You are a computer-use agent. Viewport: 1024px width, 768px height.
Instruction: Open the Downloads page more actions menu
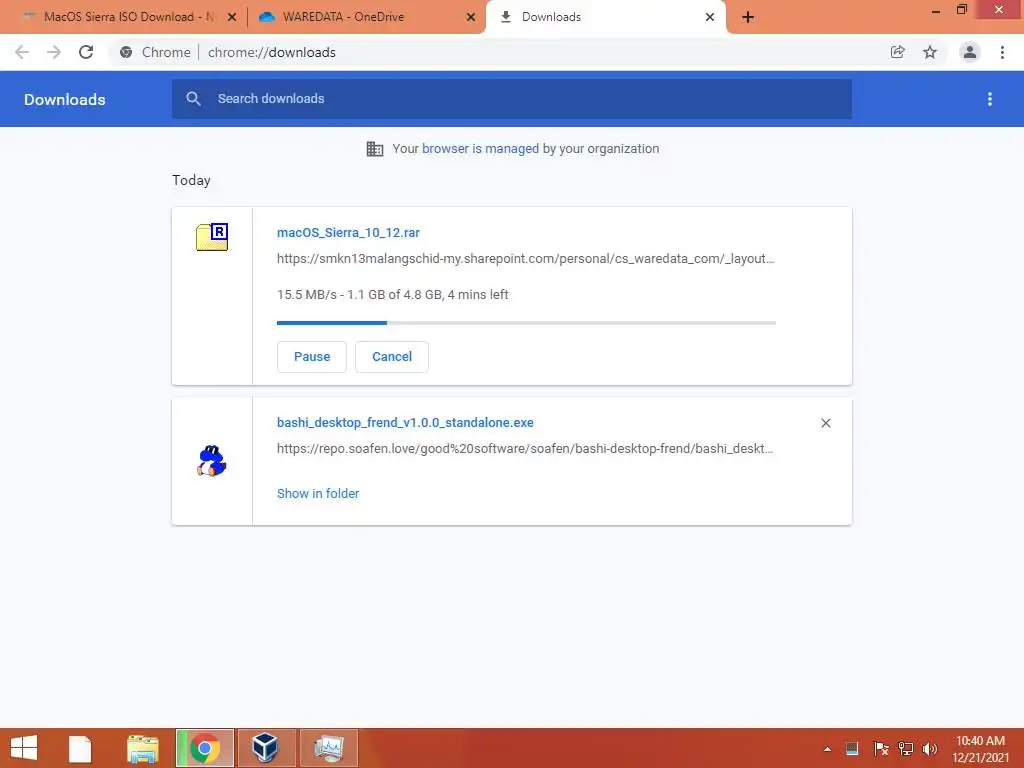990,99
